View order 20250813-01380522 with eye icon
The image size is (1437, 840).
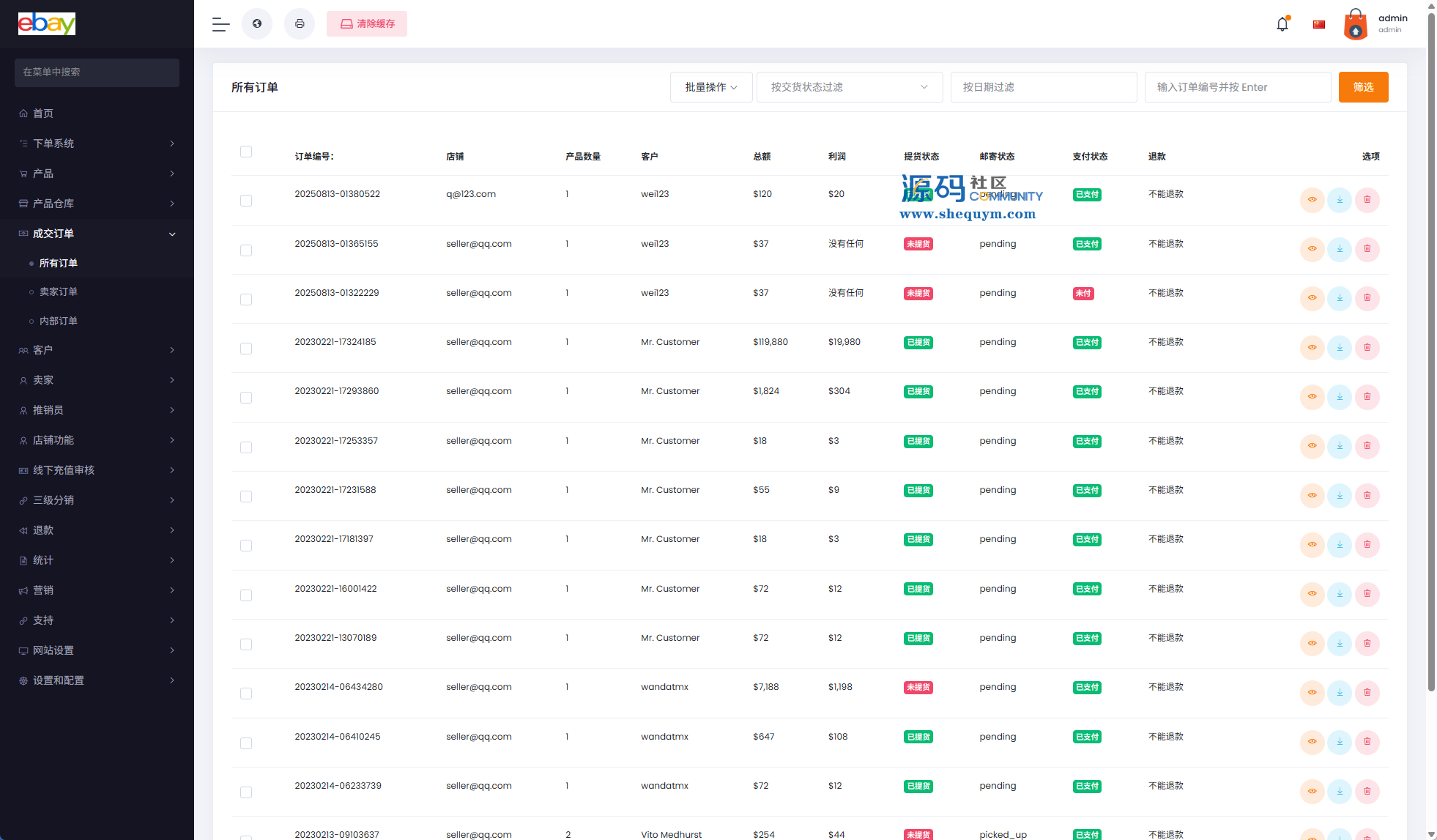[x=1312, y=200]
